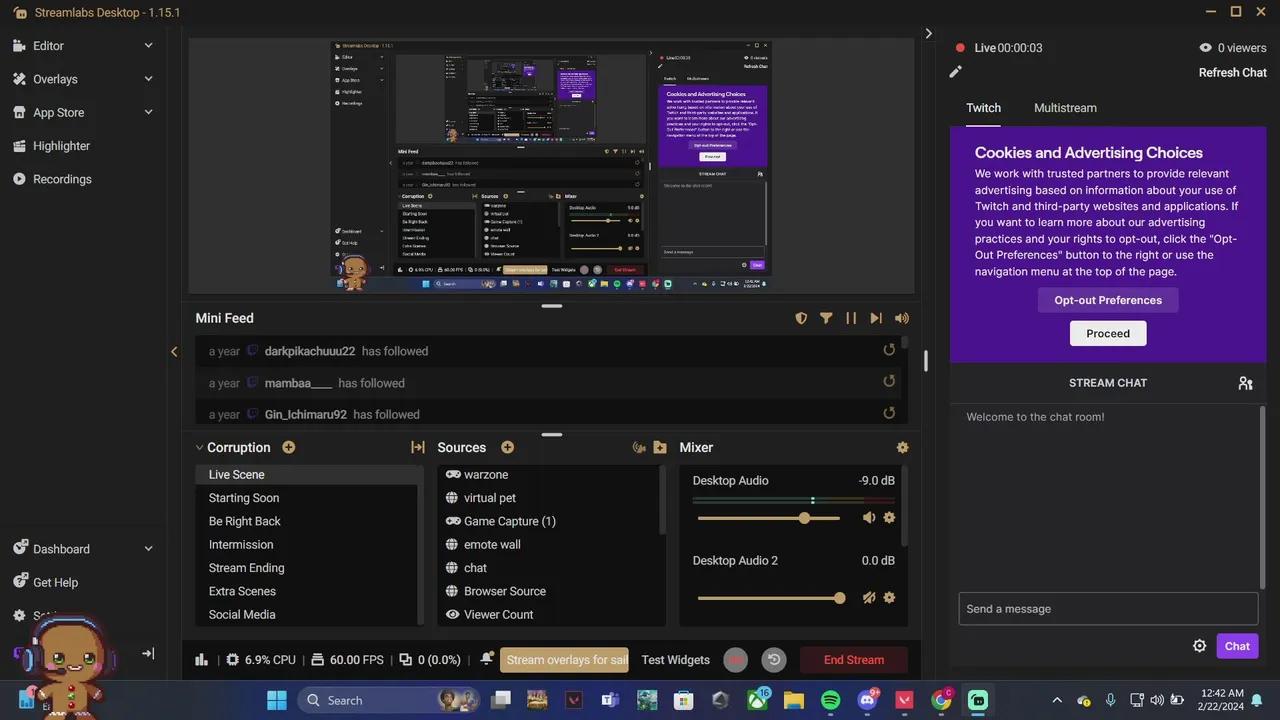This screenshot has height=720, width=1280.
Task: Replay darkpikachuuu22 follow alert
Action: pyautogui.click(x=889, y=350)
